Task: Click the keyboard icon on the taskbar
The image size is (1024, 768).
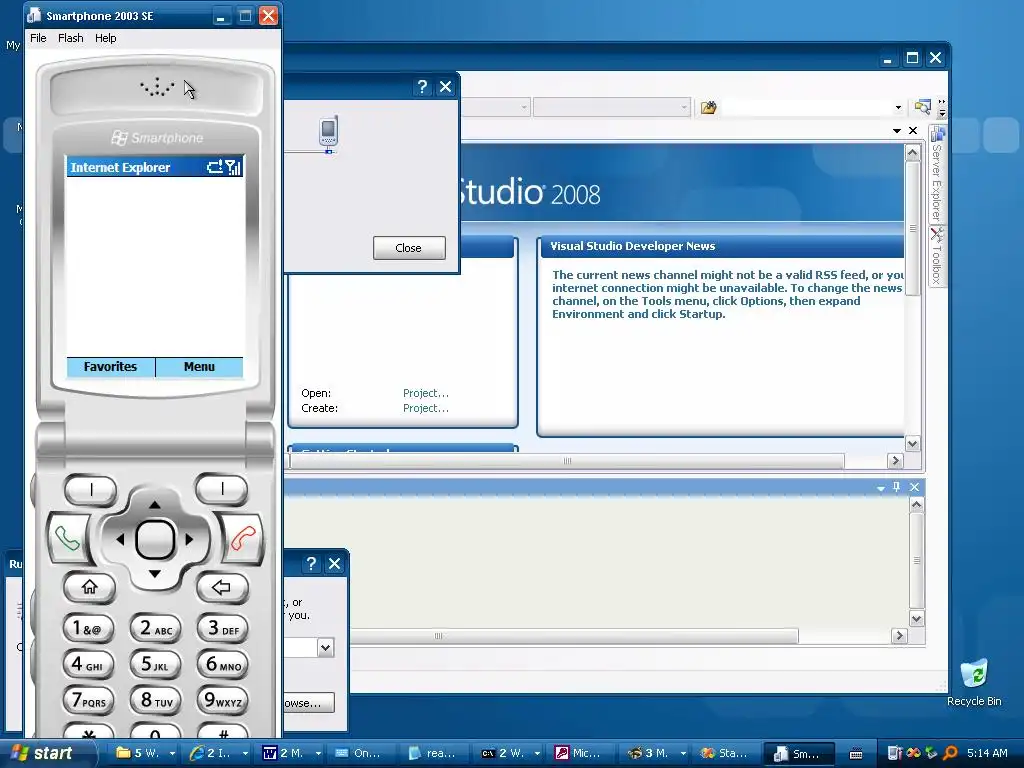Action: coord(856,753)
